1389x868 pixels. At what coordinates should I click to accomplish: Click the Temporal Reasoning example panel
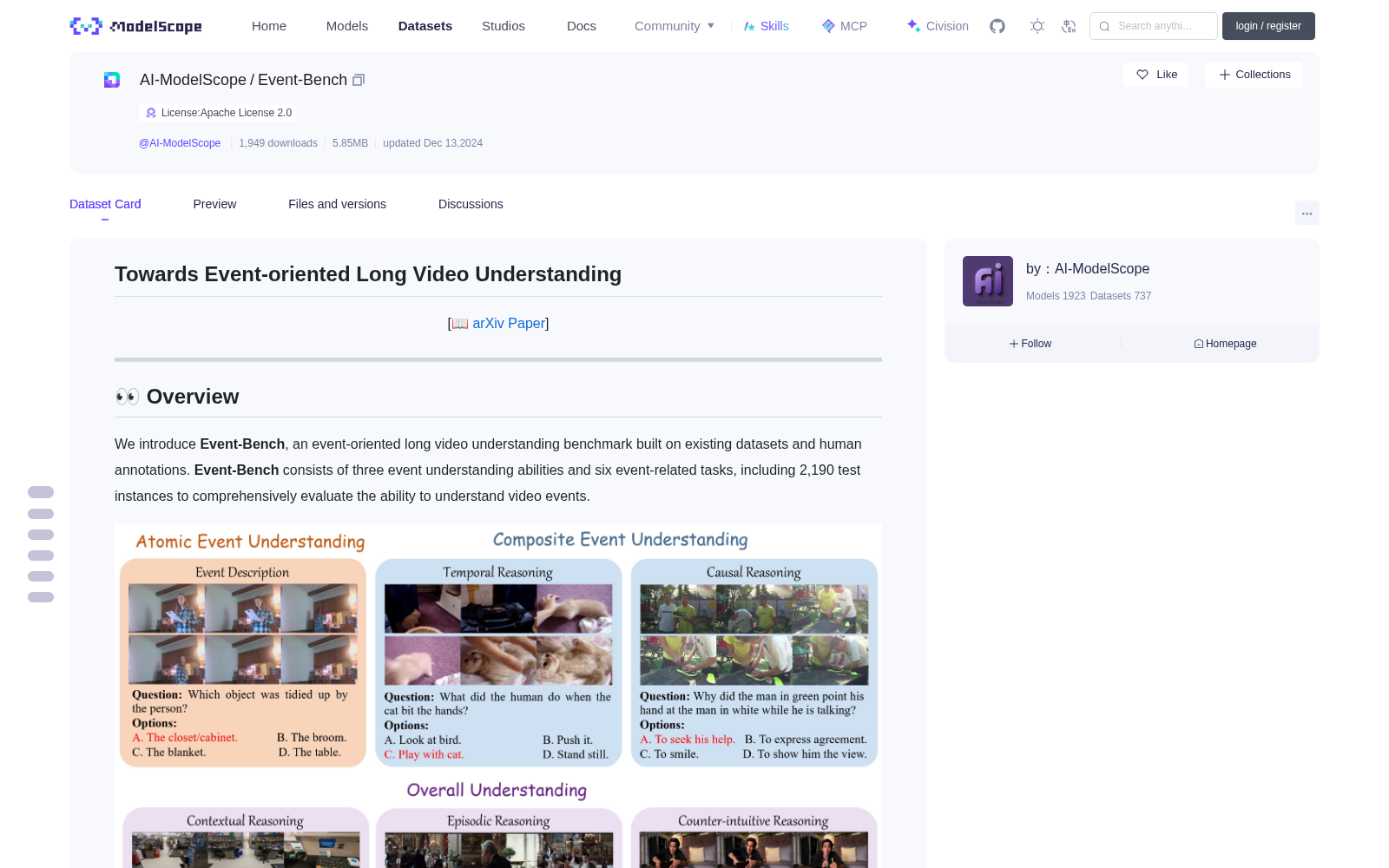498,662
